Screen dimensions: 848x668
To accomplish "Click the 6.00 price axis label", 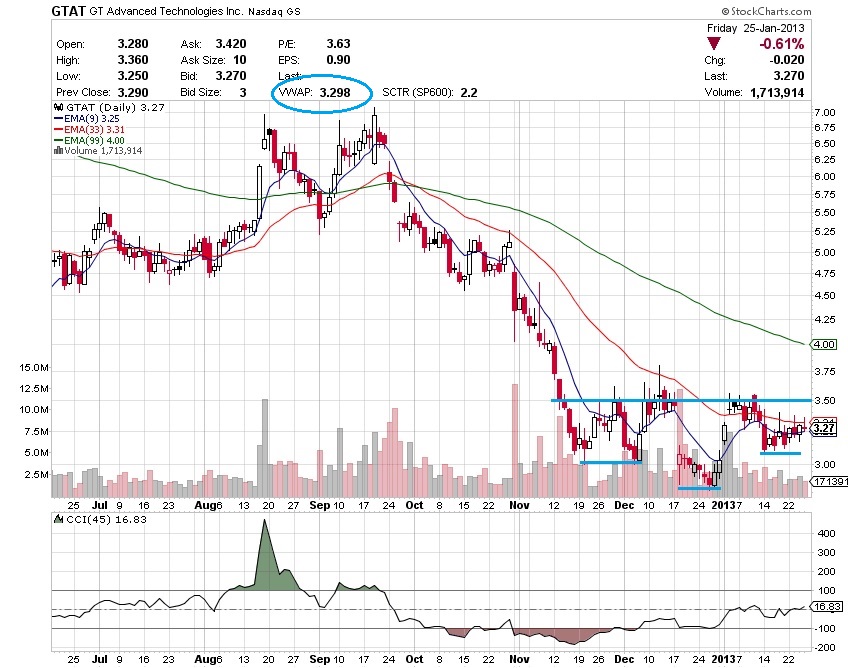I will 825,176.
